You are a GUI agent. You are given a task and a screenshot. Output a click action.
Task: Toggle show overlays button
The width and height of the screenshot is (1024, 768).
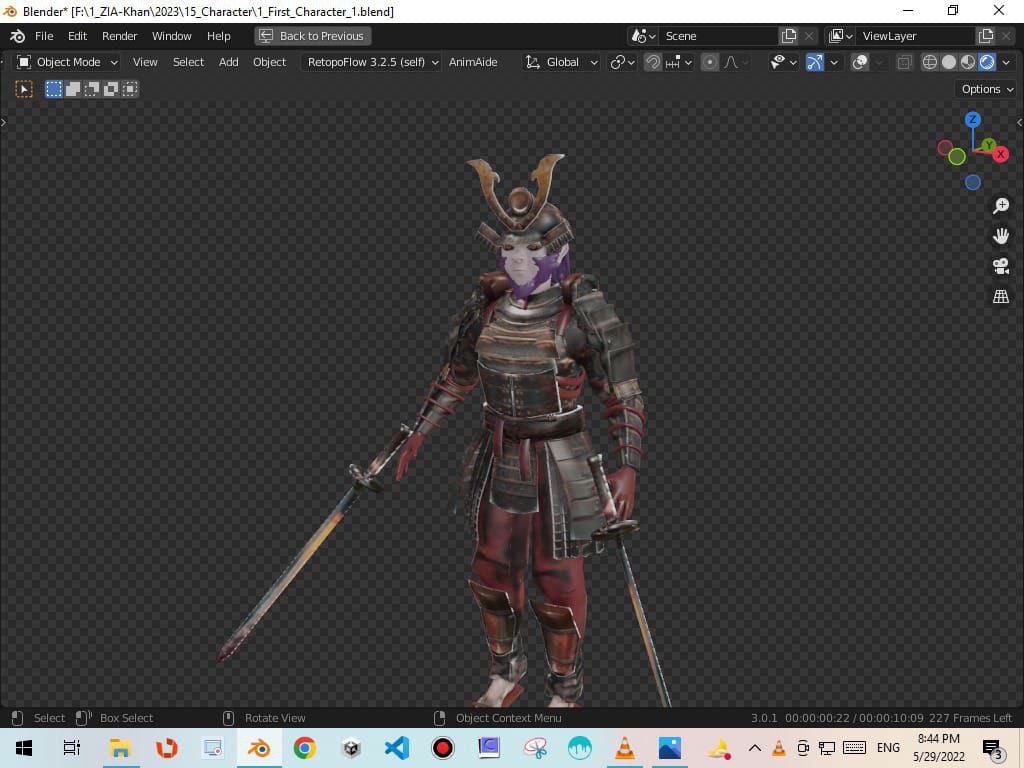tap(860, 62)
